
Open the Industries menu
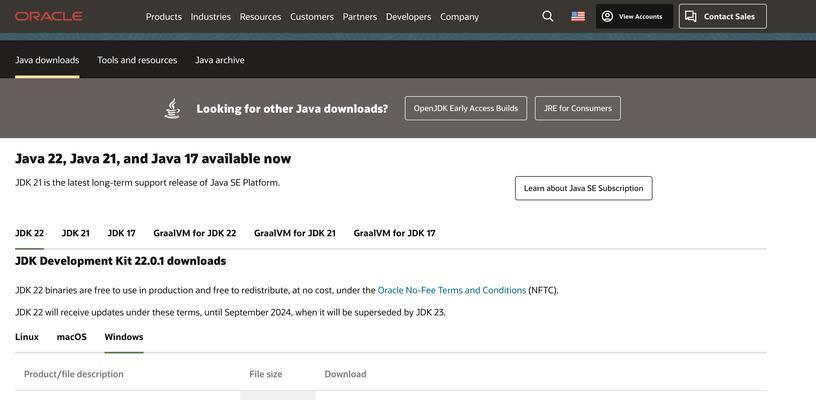pos(210,17)
